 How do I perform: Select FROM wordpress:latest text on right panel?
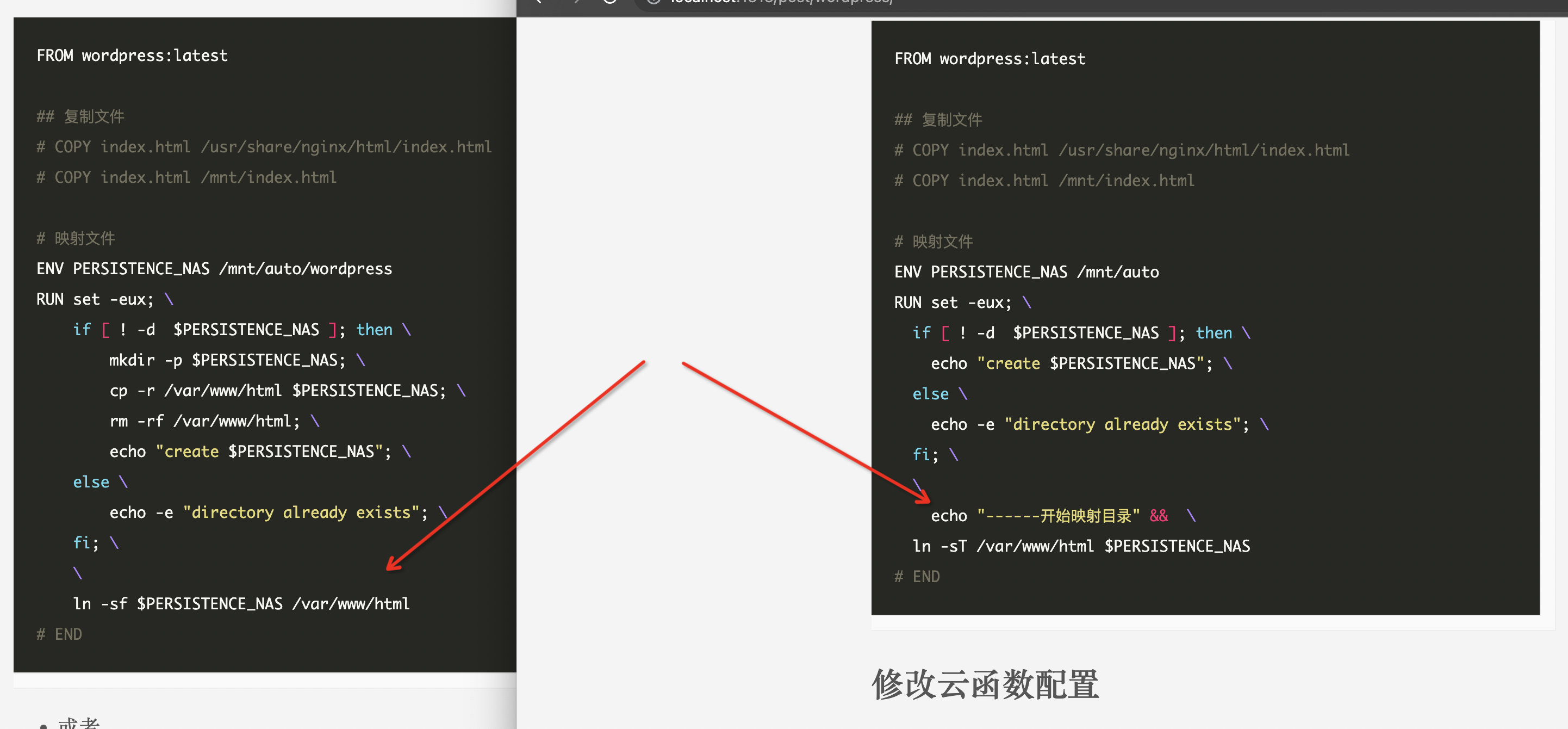point(989,58)
